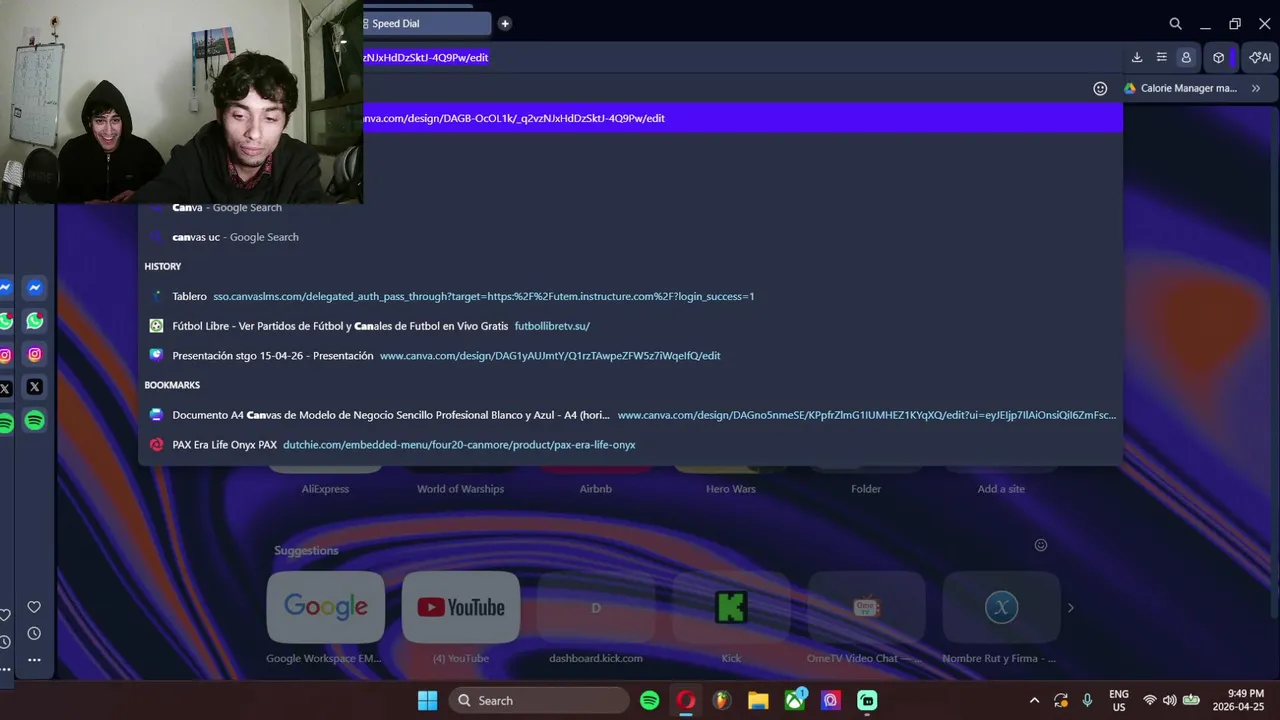This screenshot has height=720, width=1280.
Task: Click Opera GX taskbar icon
Action: click(686, 701)
